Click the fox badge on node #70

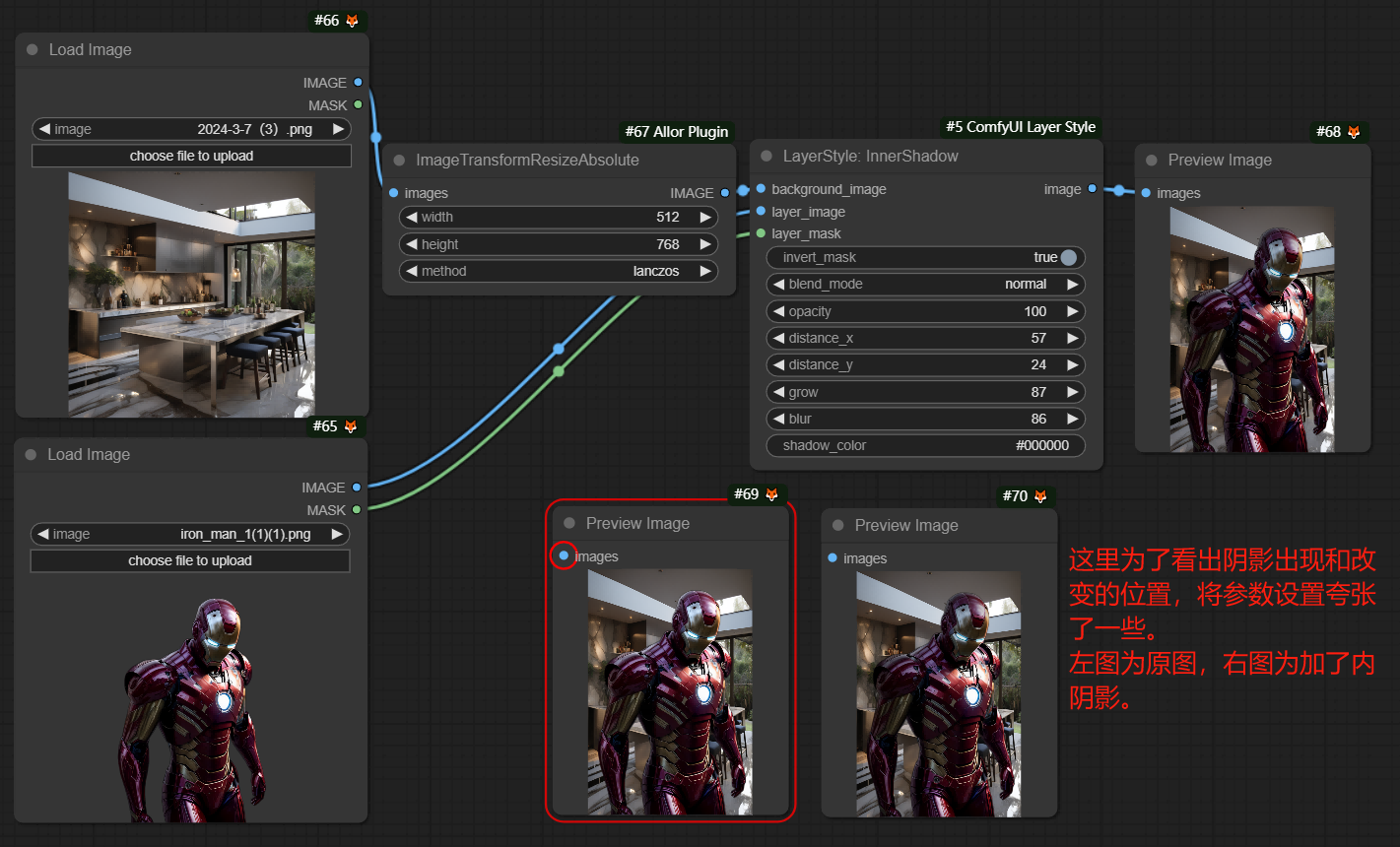(1040, 496)
